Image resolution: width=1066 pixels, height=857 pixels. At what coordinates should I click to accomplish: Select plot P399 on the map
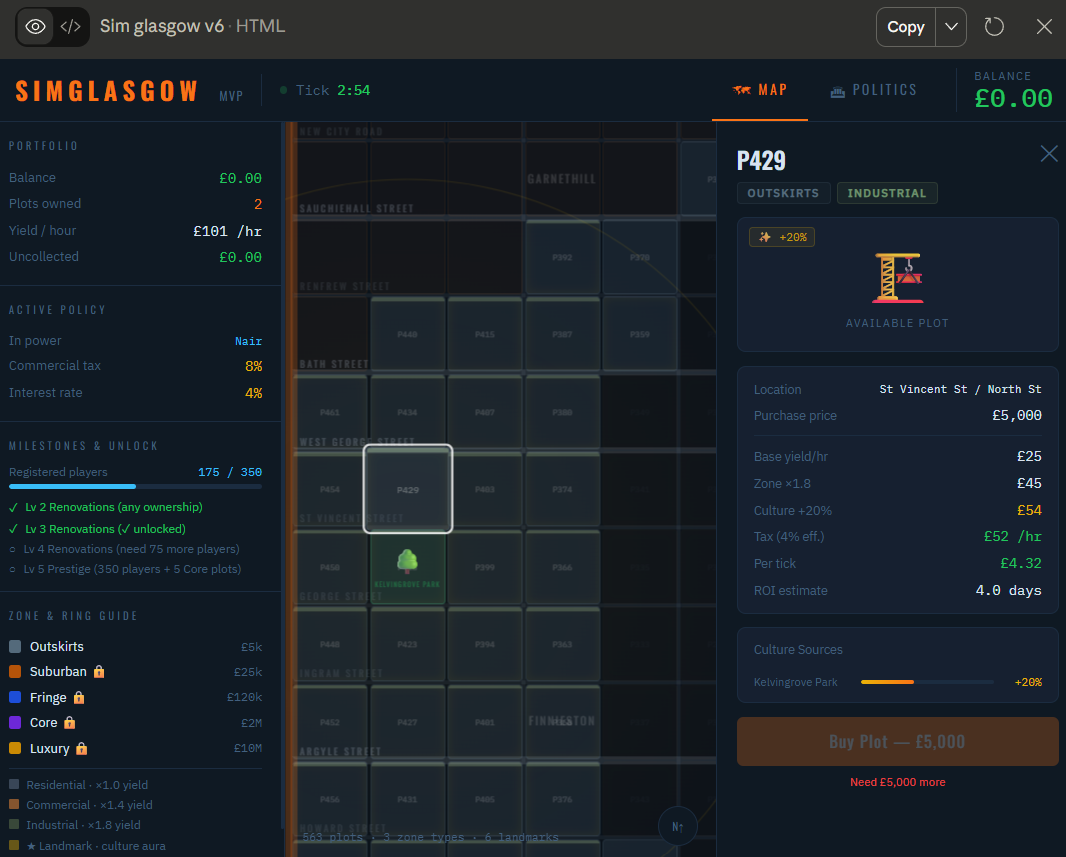[x=485, y=566]
